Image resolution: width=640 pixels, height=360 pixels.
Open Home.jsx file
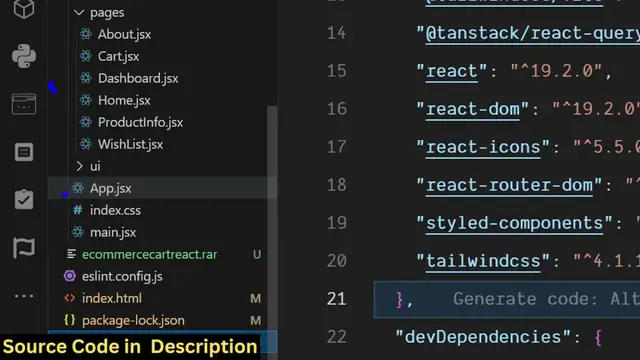(124, 100)
